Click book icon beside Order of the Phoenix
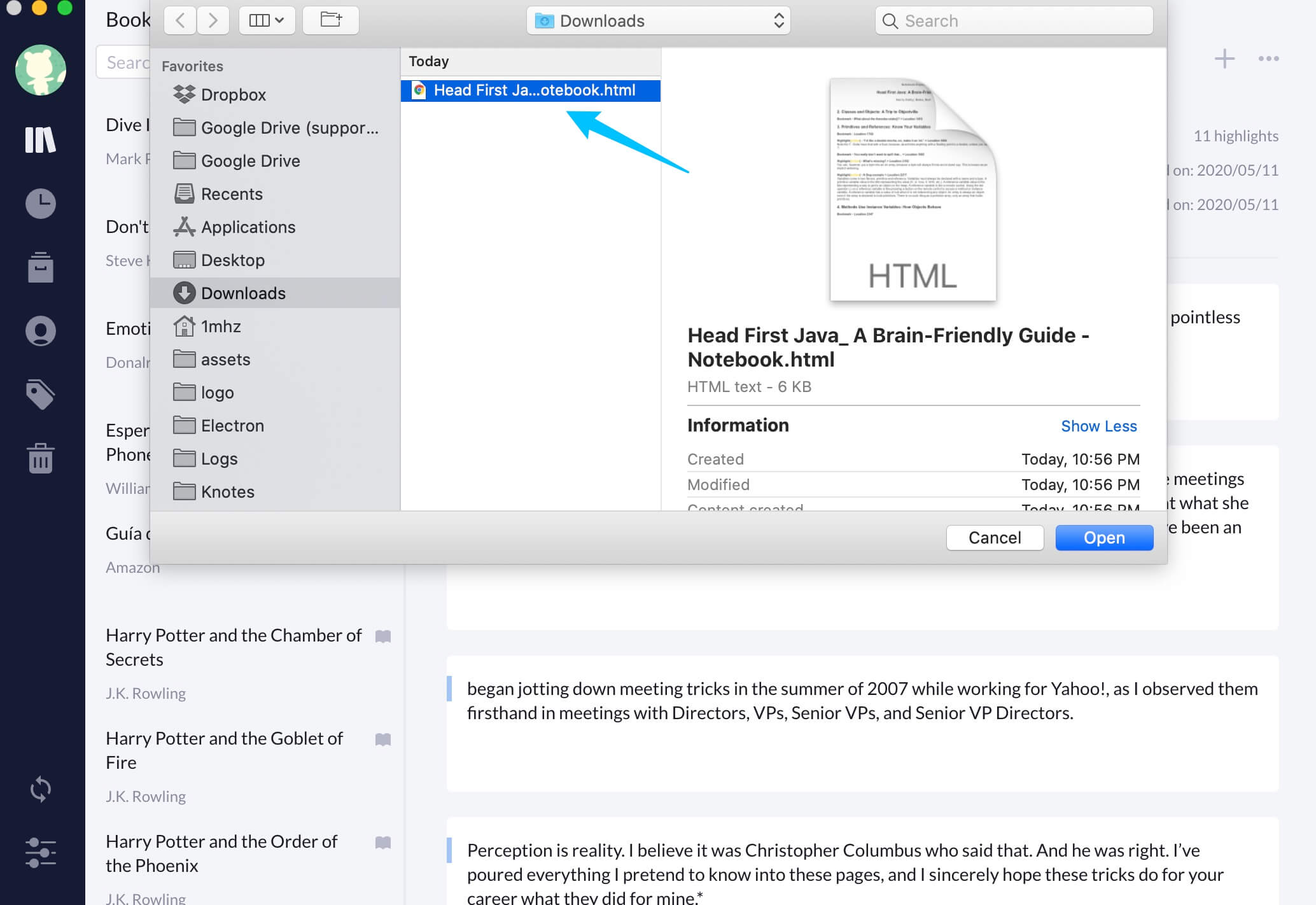 383,842
